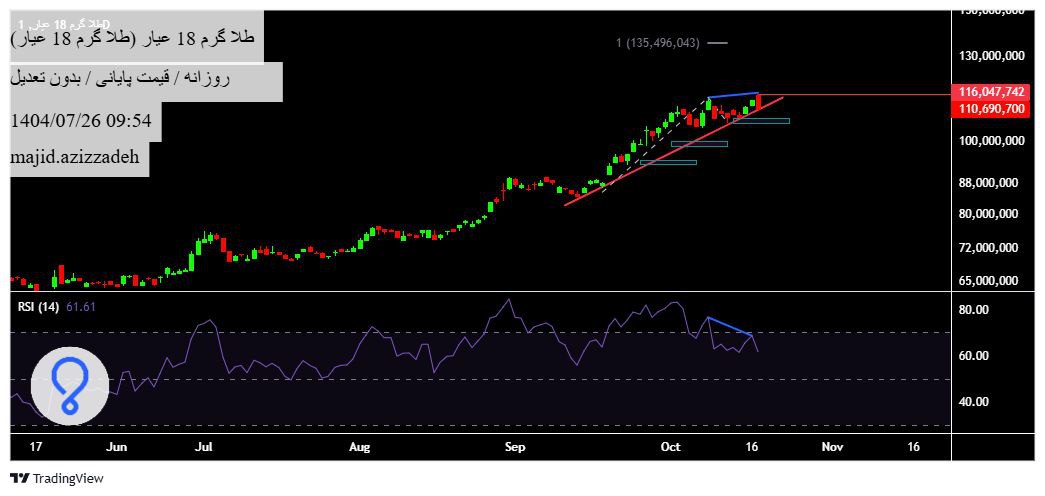Image resolution: width=1045 pixels, height=496 pixels.
Task: Click the lowest cyan rectangle zone
Action: point(668,162)
